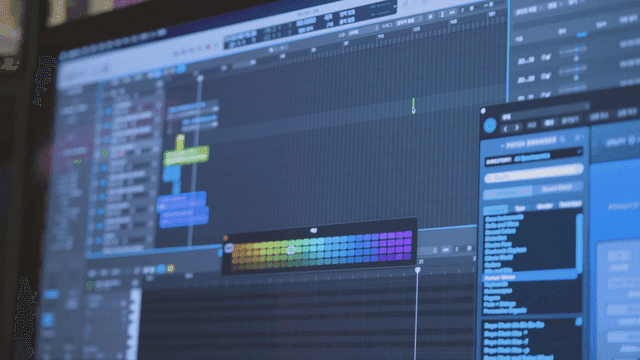The width and height of the screenshot is (640, 360).
Task: Click the arrangement playhead at ruler top
Action: coord(200,78)
